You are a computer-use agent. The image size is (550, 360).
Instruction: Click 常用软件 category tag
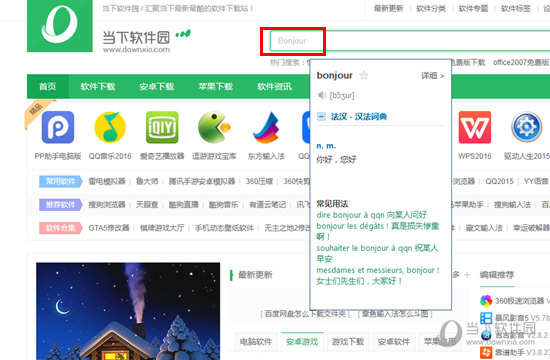61,181
